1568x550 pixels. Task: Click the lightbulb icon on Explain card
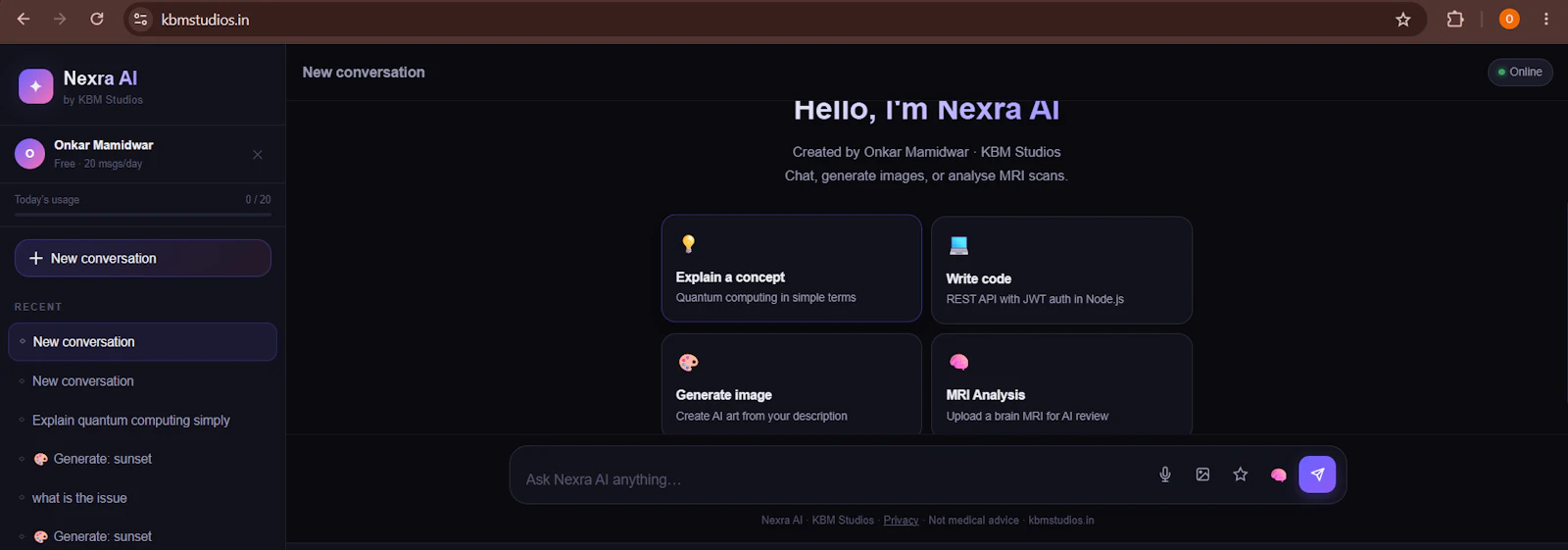pos(688,243)
